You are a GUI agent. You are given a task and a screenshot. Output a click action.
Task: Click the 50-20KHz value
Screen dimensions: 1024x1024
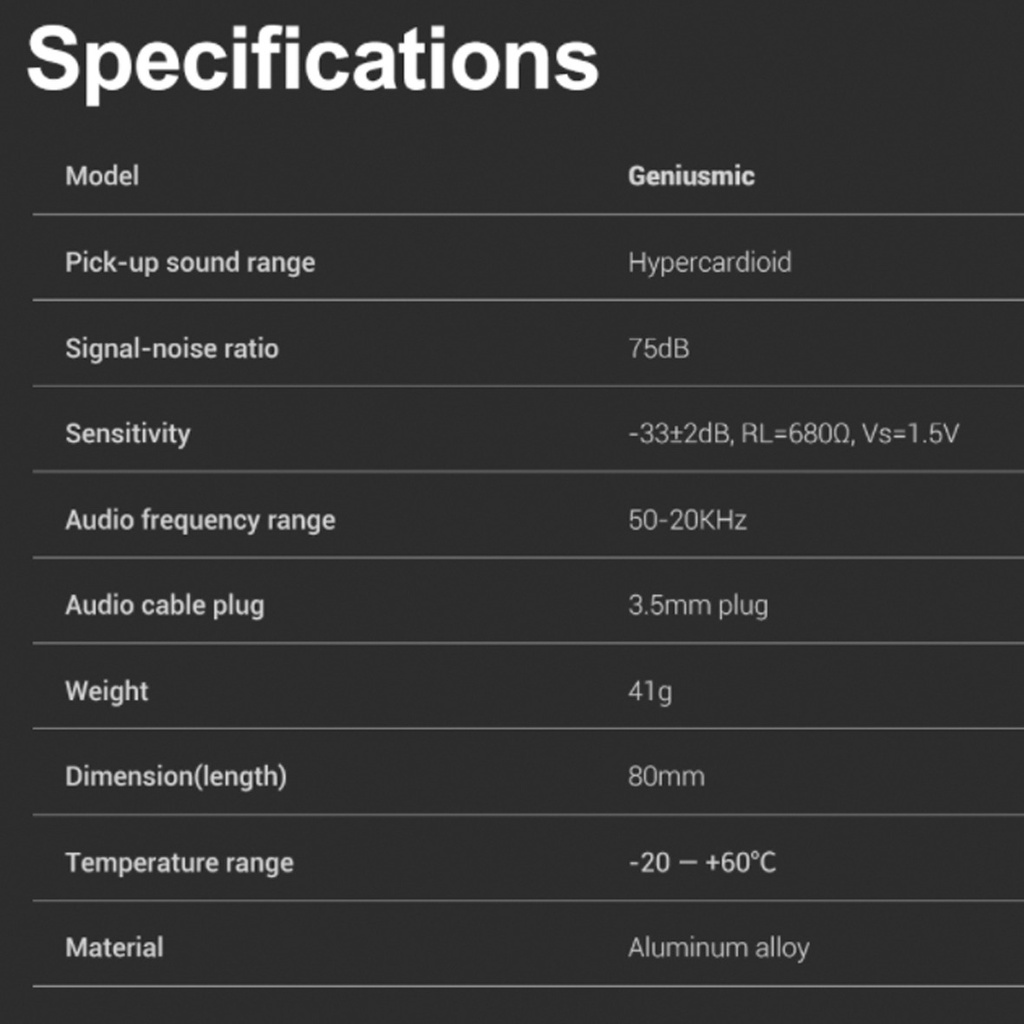[687, 520]
